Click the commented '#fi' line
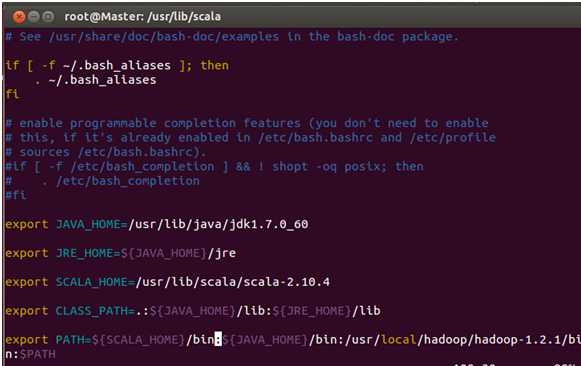The height and width of the screenshot is (366, 581). tap(16, 195)
